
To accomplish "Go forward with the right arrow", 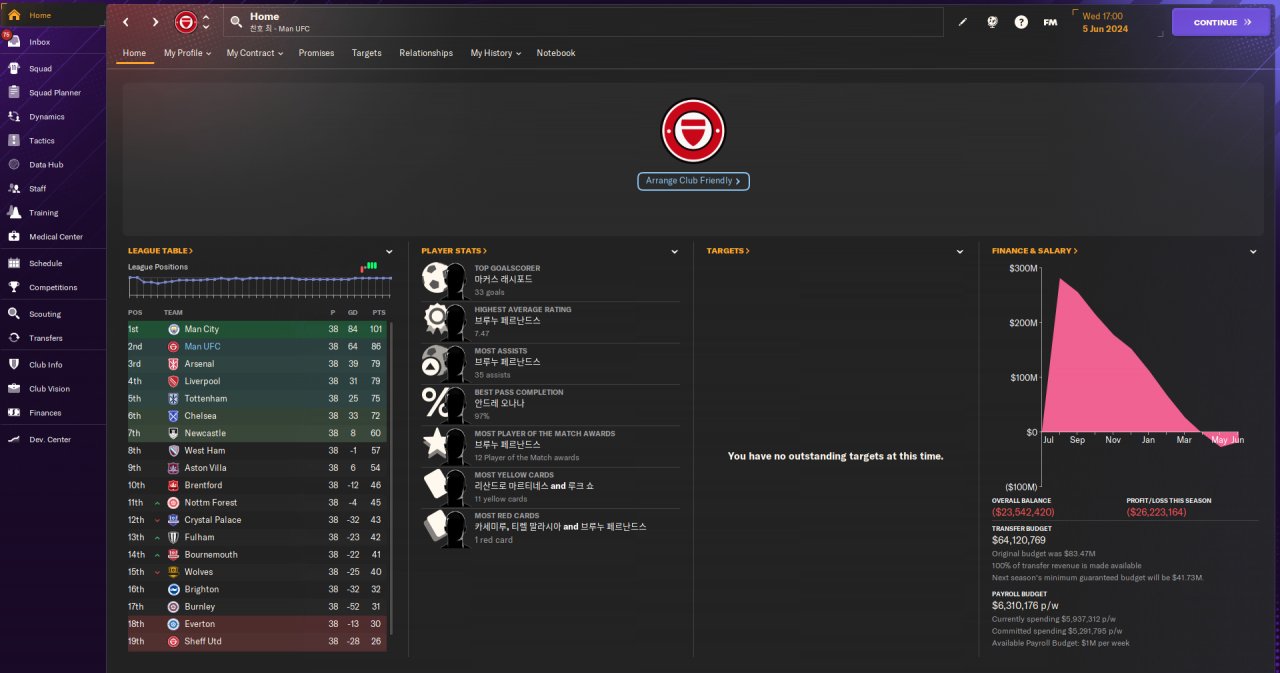I will [155, 22].
